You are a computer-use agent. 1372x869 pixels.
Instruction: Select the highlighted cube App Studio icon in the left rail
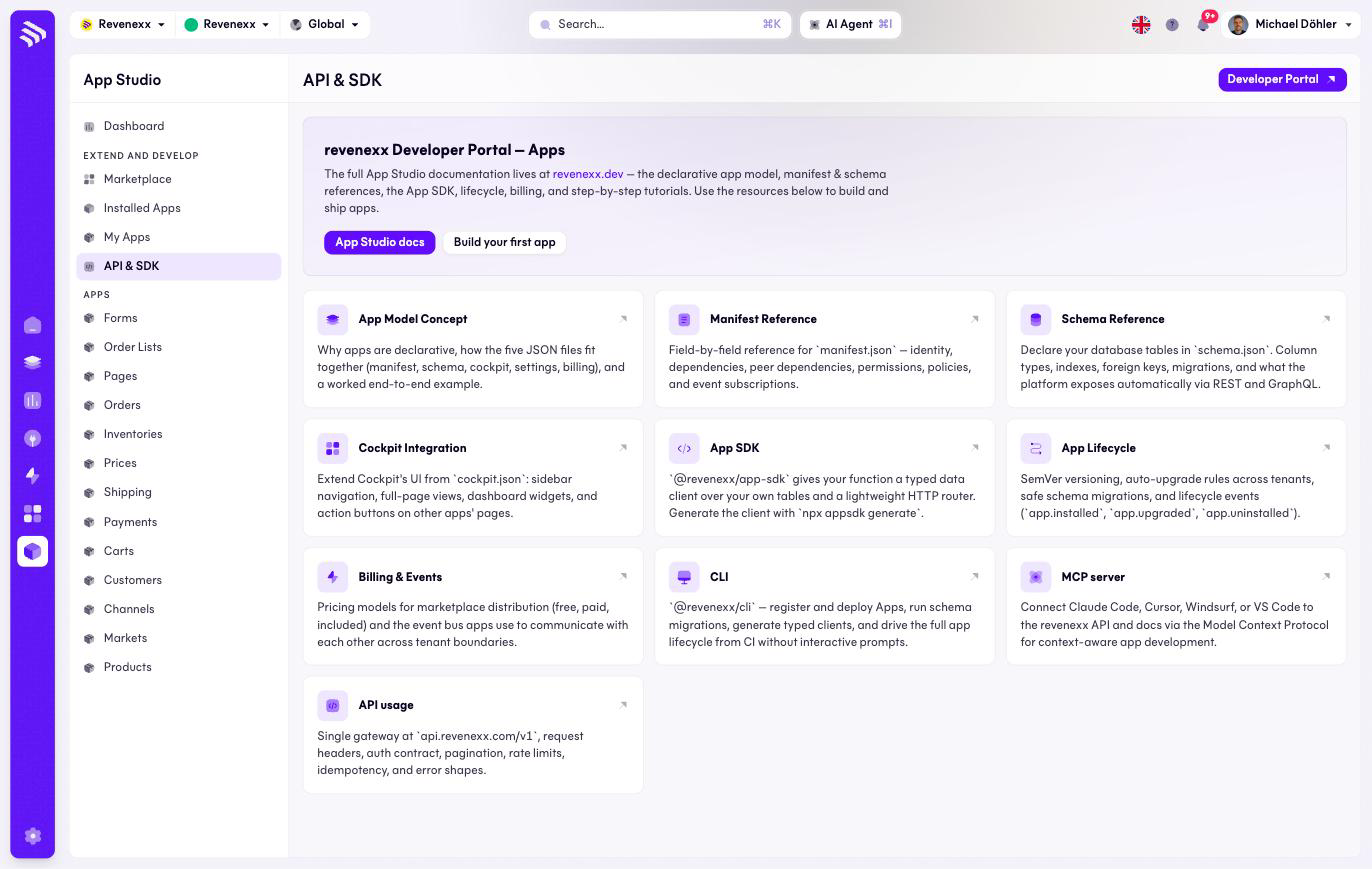(x=32, y=551)
